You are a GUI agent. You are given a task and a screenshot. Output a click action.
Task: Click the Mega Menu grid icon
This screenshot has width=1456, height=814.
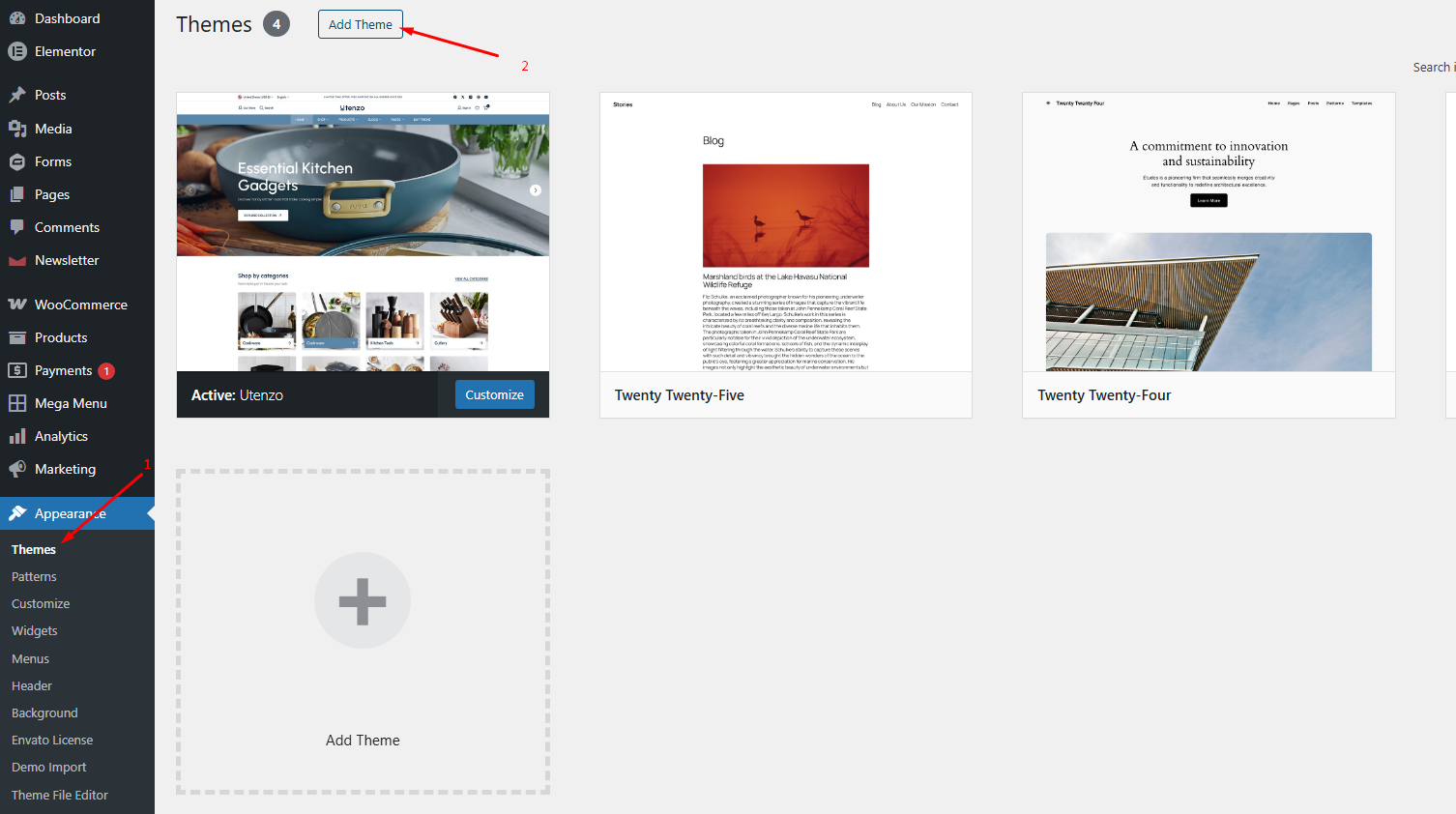click(x=17, y=403)
